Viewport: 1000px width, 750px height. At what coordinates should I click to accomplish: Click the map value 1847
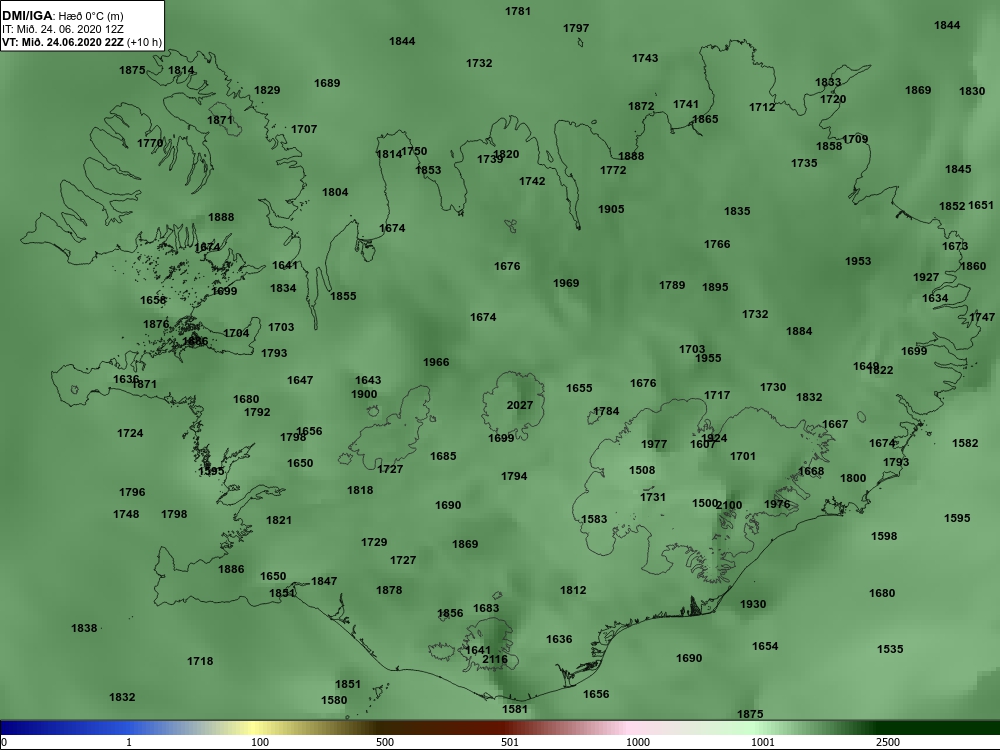click(324, 581)
